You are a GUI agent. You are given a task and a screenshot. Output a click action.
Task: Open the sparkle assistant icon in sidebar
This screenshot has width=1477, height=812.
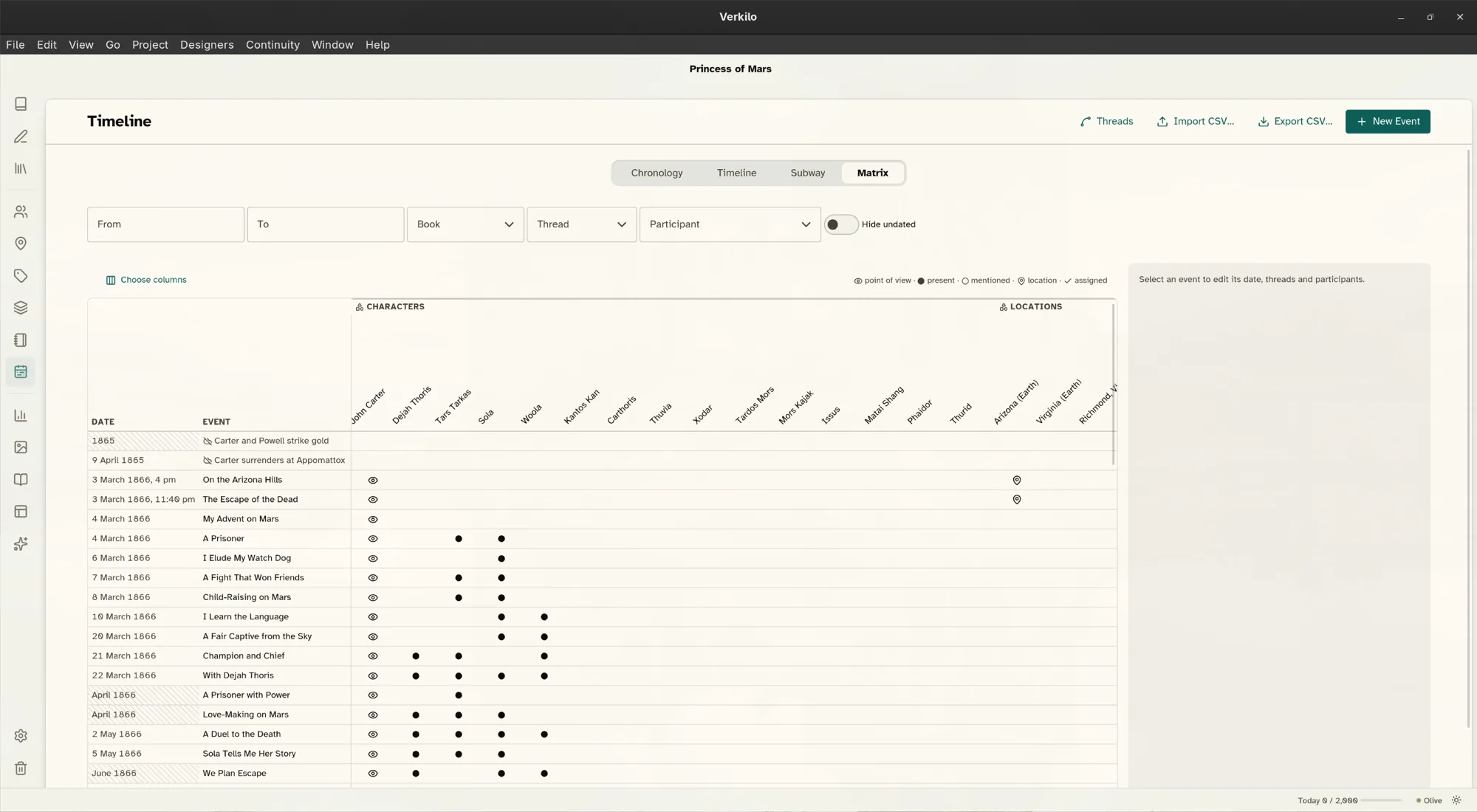point(21,544)
